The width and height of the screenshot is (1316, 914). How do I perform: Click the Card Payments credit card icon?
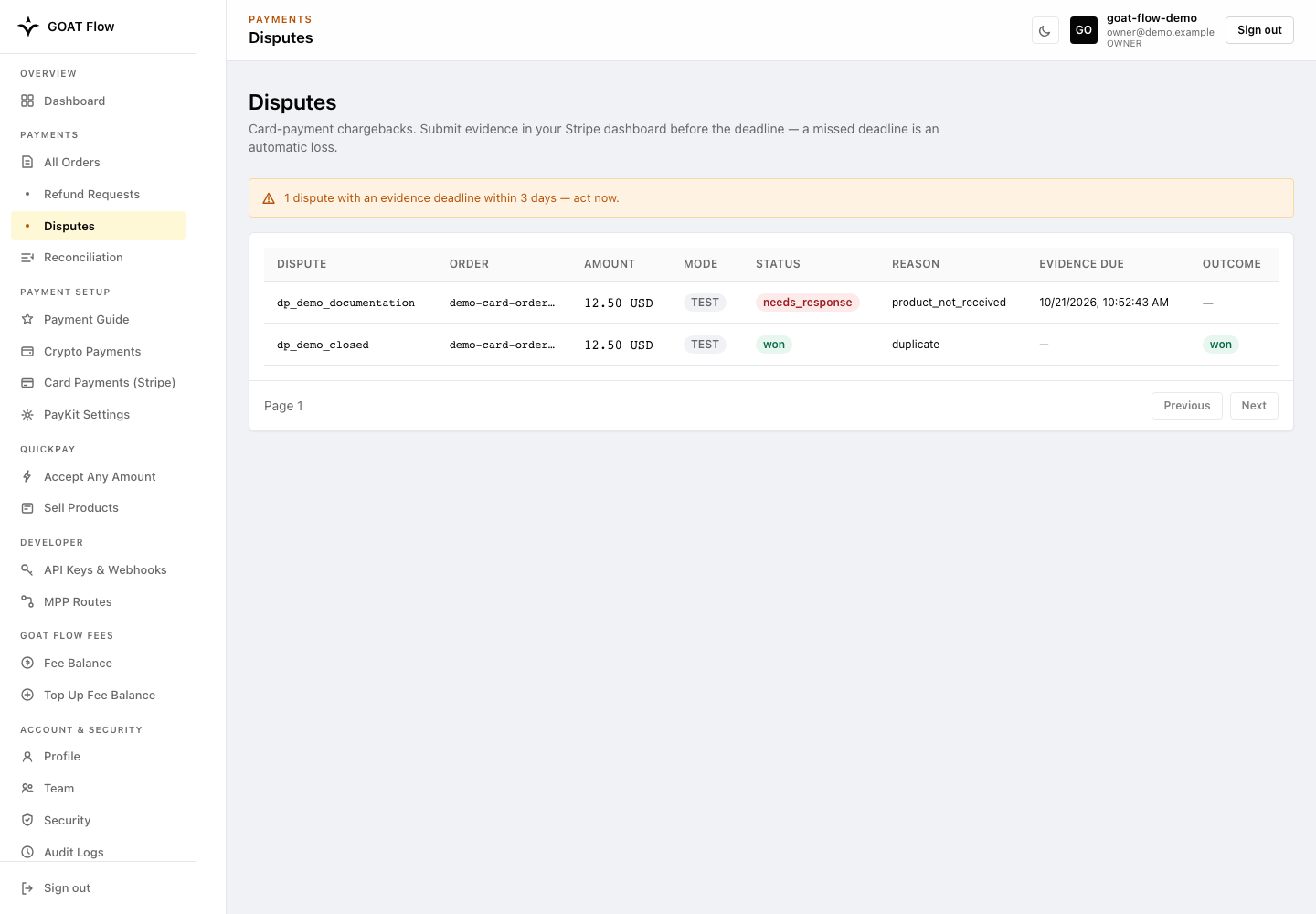coord(27,383)
